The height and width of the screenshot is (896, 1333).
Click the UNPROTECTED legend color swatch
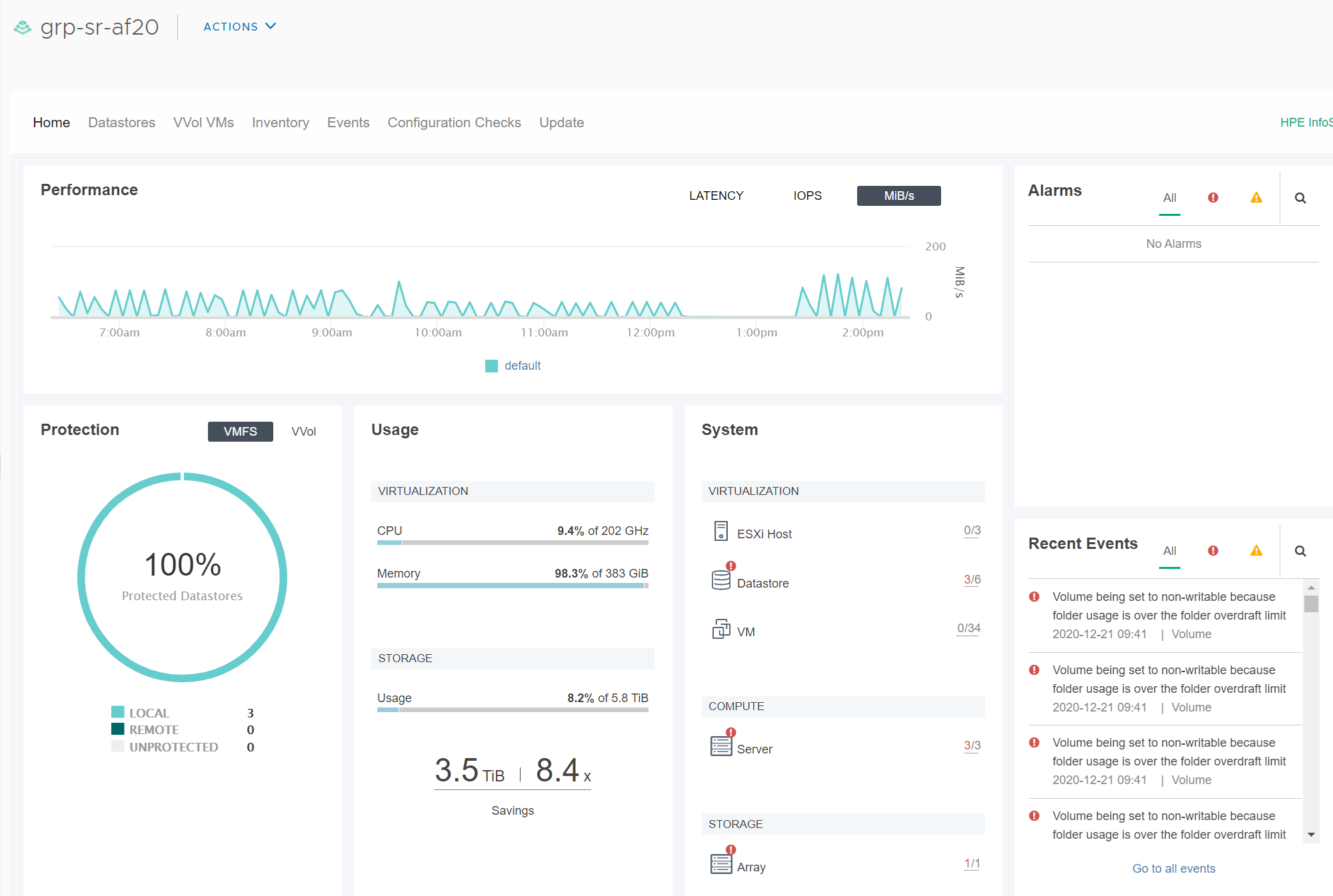118,747
